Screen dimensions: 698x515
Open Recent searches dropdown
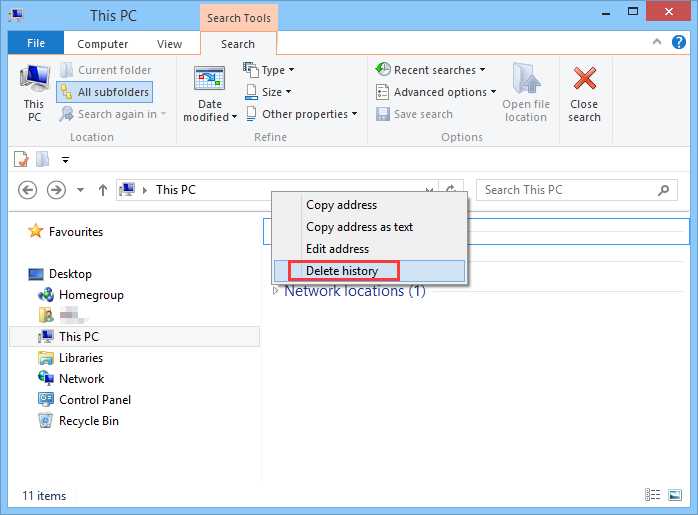click(x=430, y=70)
